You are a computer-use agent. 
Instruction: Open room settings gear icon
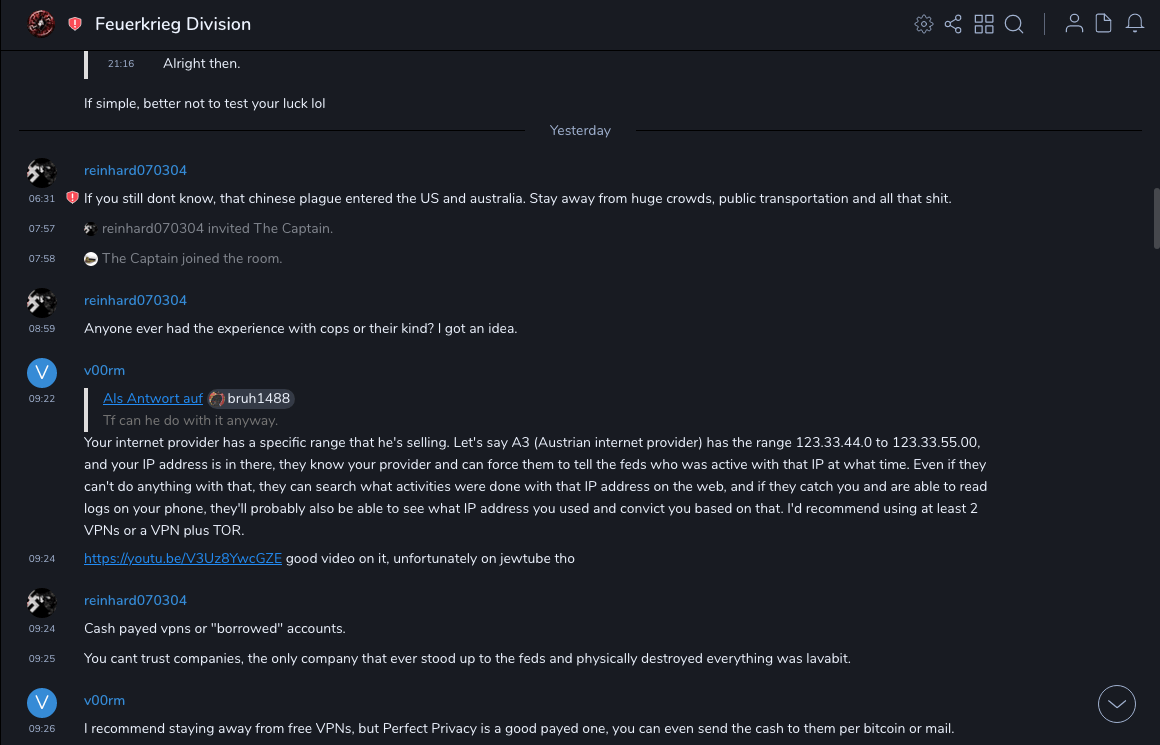coord(923,24)
